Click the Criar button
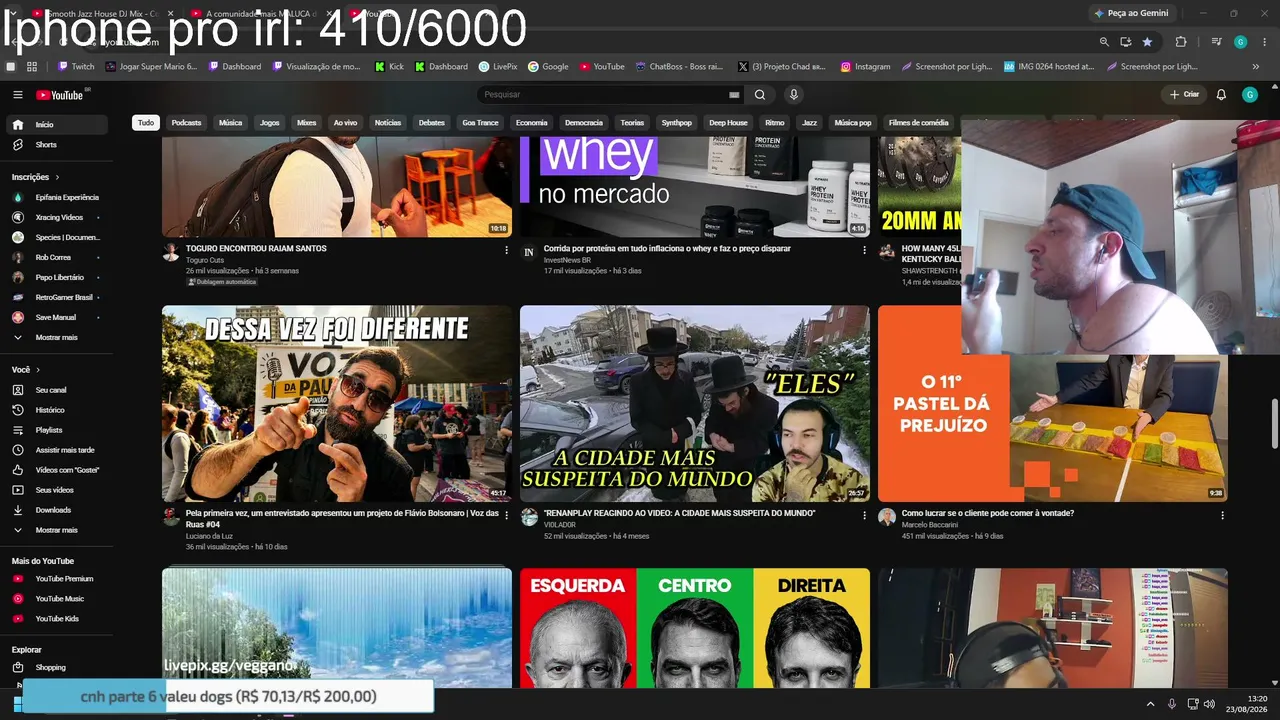1280x720 pixels. coord(1184,95)
